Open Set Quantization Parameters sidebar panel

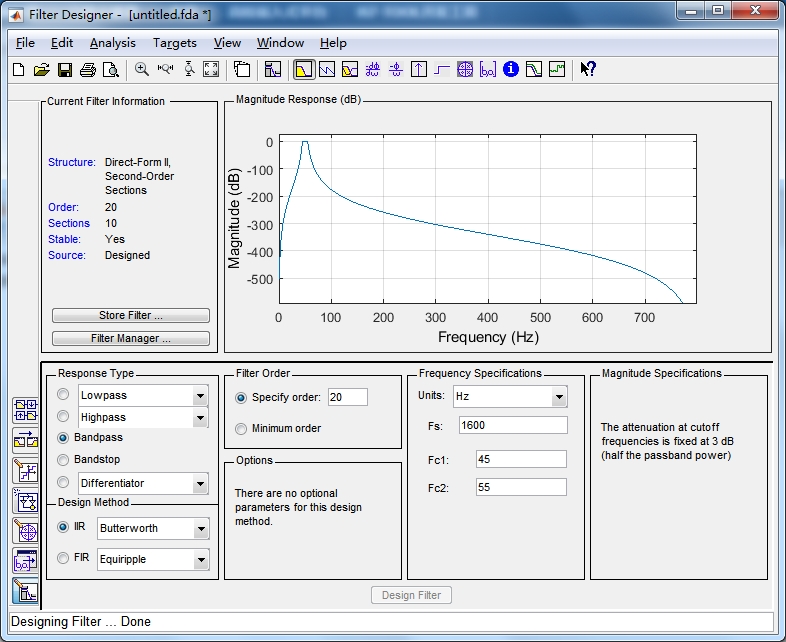(x=26, y=471)
